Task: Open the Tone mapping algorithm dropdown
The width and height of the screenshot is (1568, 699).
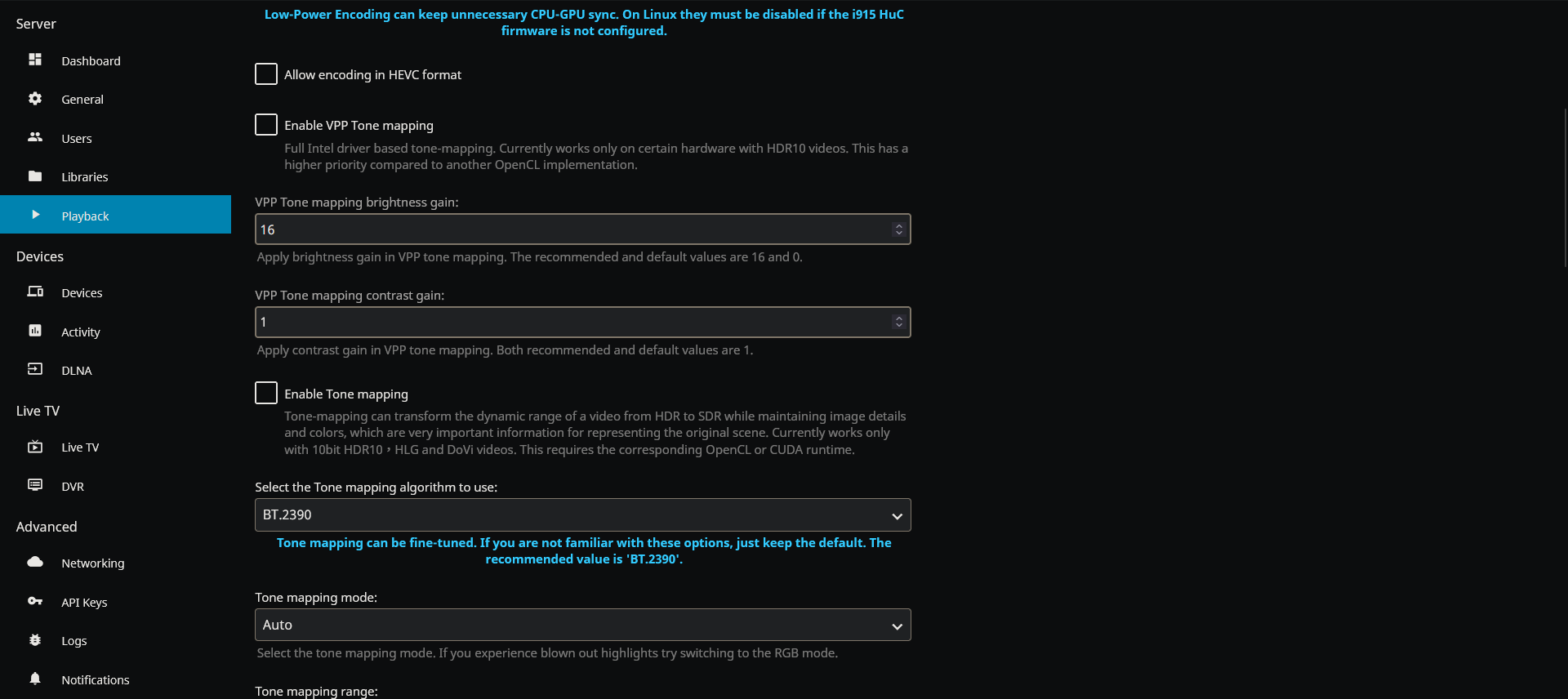Action: [x=582, y=515]
